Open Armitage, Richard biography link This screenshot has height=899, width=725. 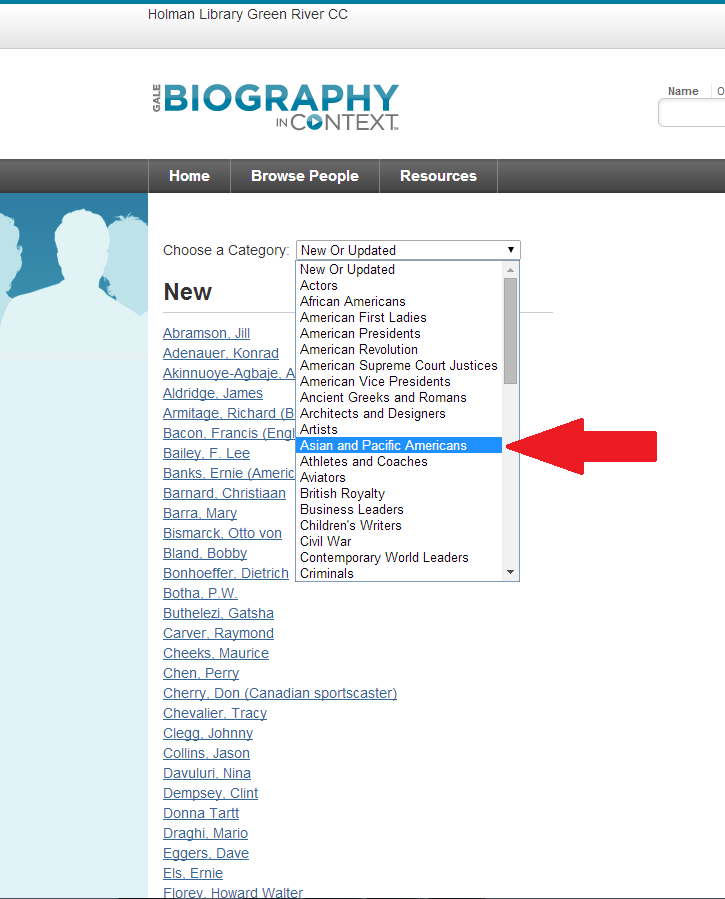[x=229, y=414]
